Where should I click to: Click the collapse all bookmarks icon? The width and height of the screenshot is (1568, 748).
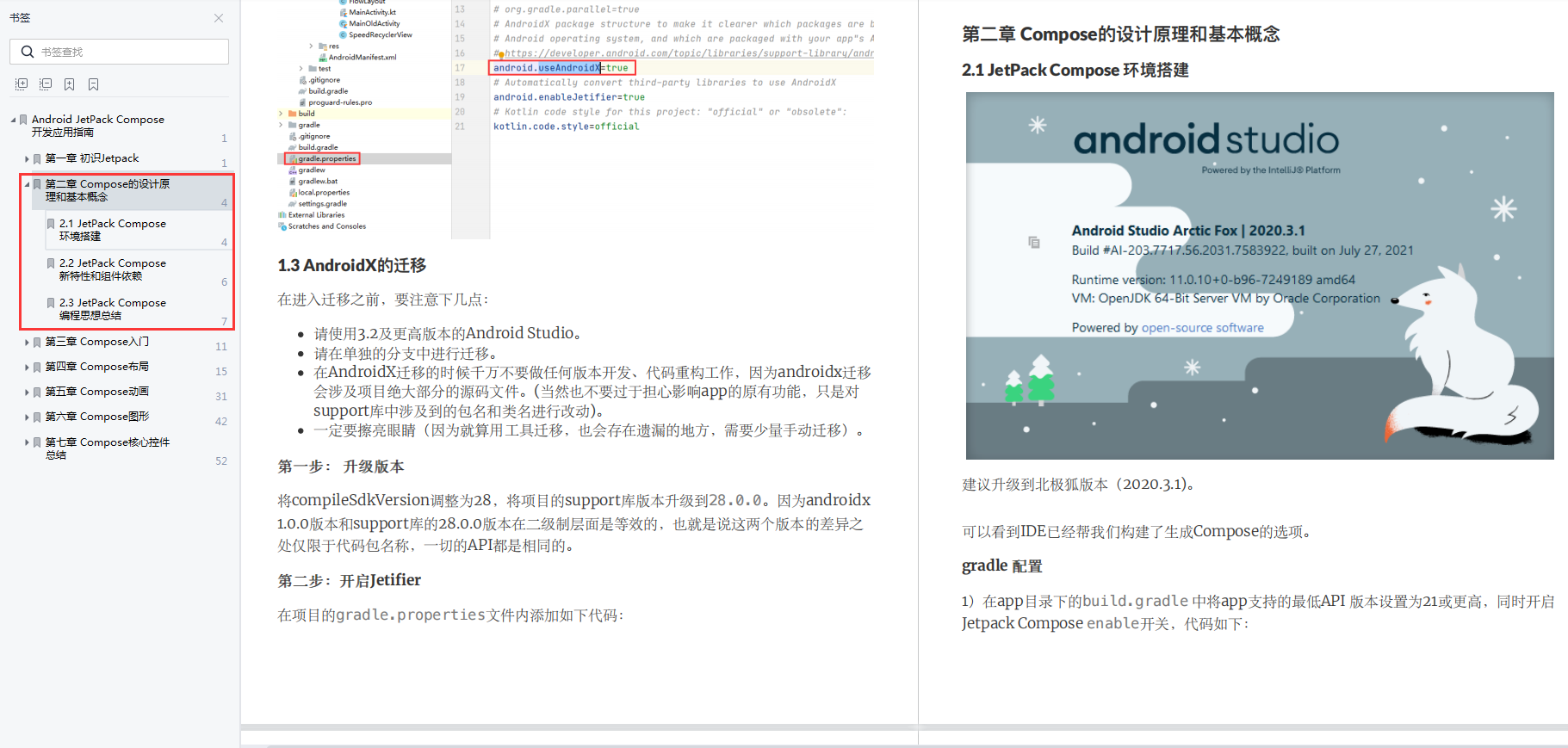[x=46, y=84]
